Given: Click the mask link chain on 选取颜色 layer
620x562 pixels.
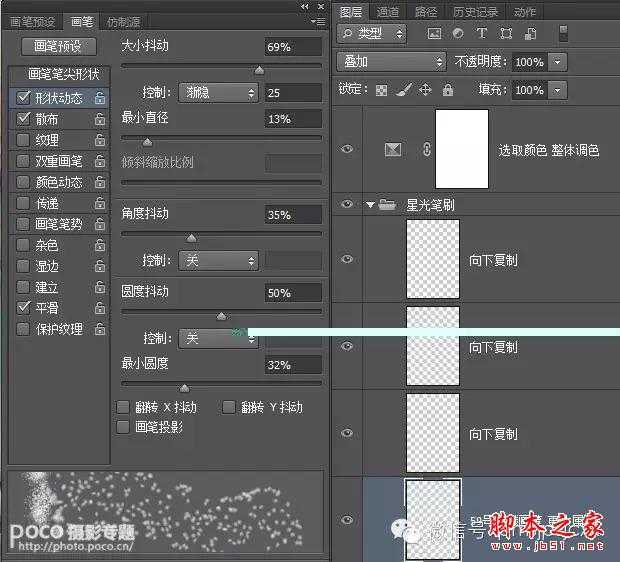Looking at the screenshot, I should point(427,149).
